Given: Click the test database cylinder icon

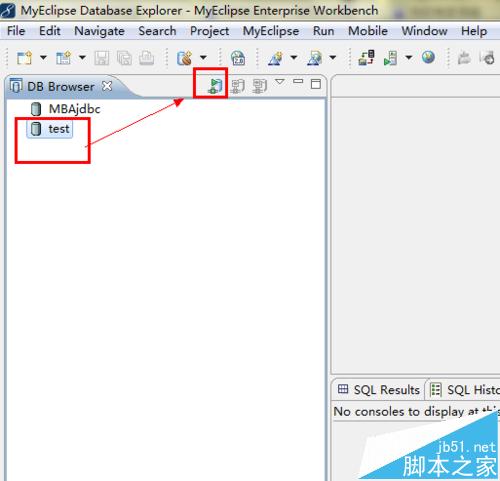Looking at the screenshot, I should tap(36, 129).
